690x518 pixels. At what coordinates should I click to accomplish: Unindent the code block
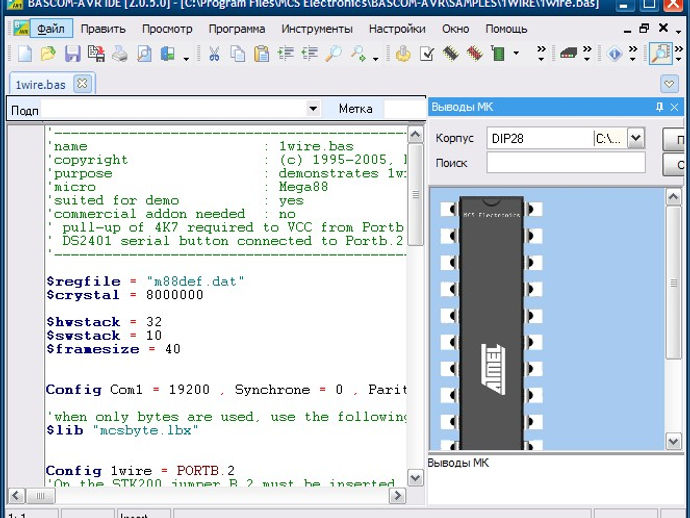pos(310,54)
